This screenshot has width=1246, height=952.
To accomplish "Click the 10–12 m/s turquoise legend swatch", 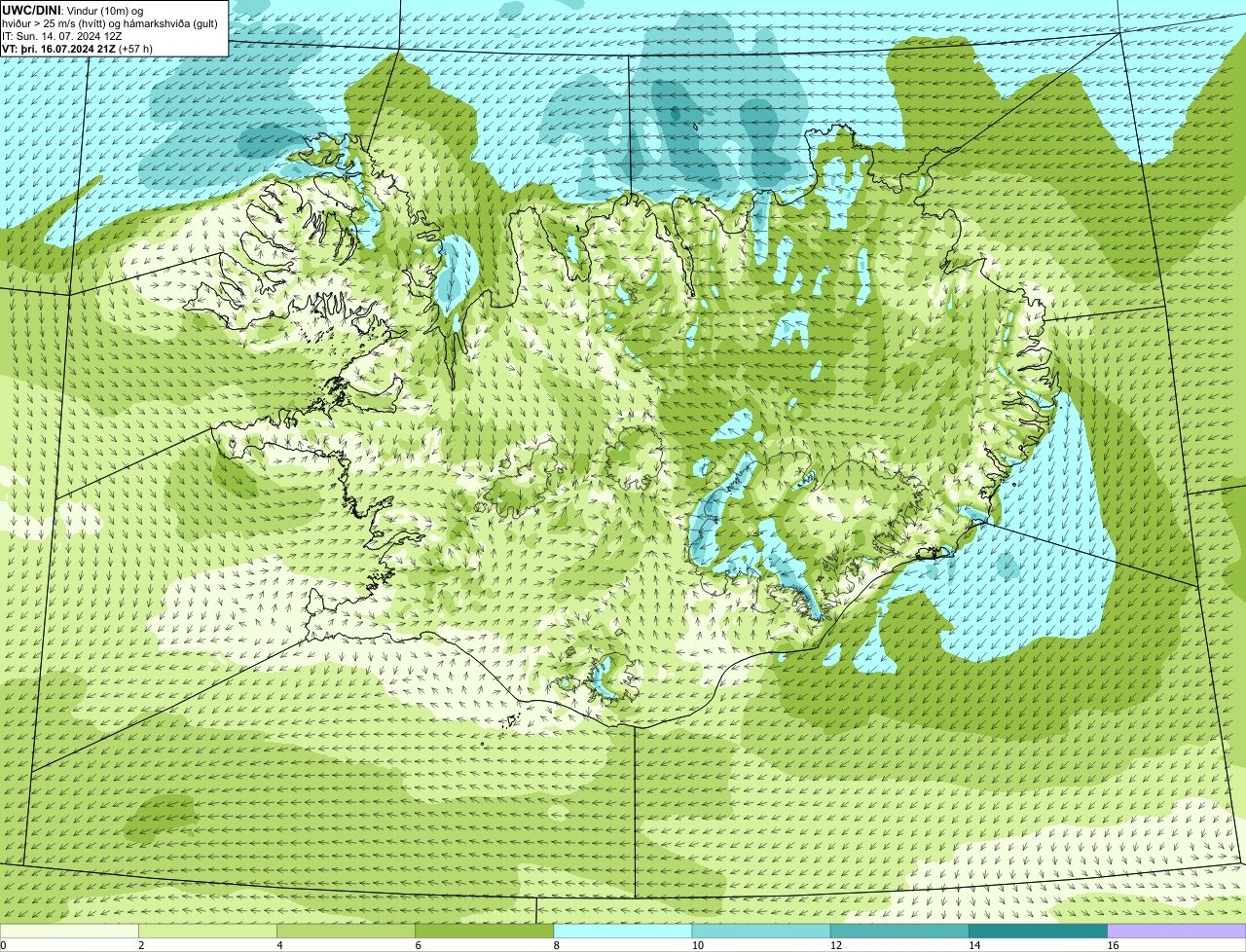I will (761, 931).
